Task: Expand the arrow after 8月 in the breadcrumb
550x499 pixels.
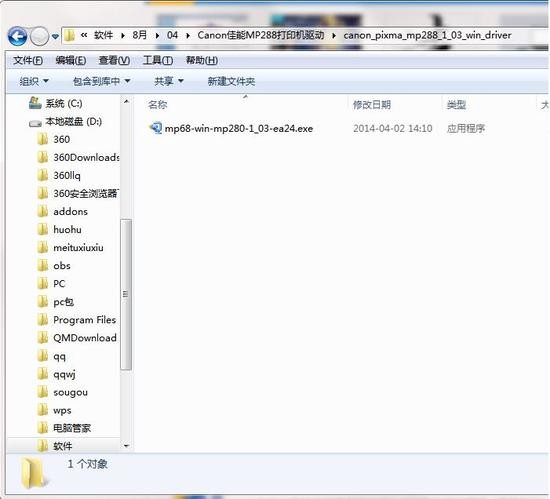Action: pyautogui.click(x=157, y=35)
